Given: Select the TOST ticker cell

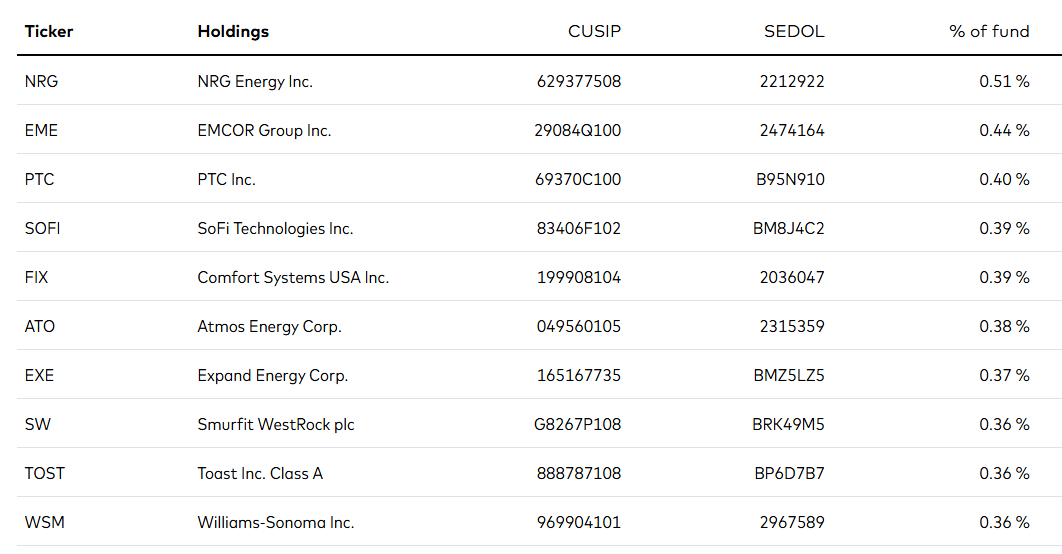Looking at the screenshot, I should click(x=44, y=473).
